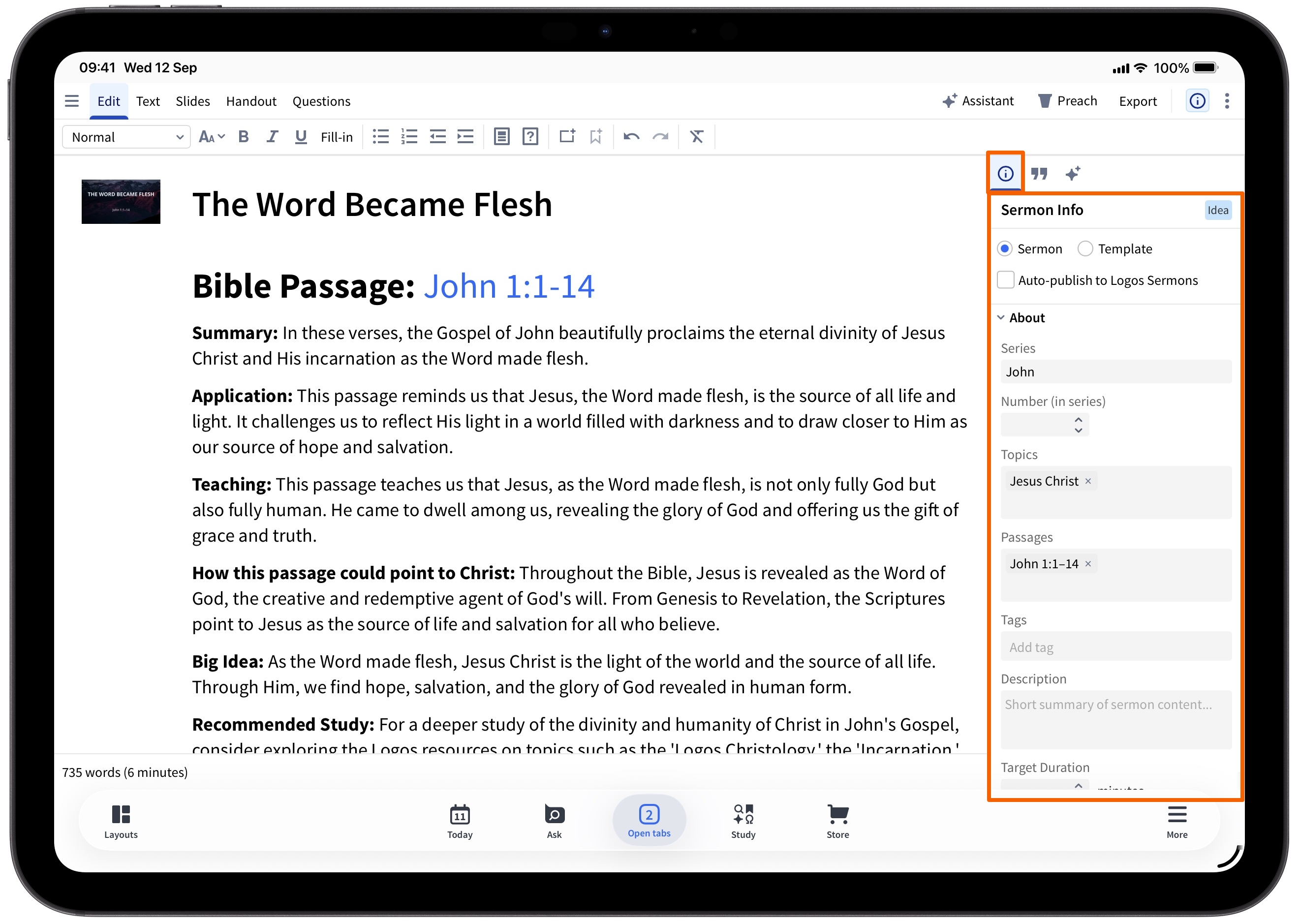Open the hamburger menu

(x=72, y=101)
